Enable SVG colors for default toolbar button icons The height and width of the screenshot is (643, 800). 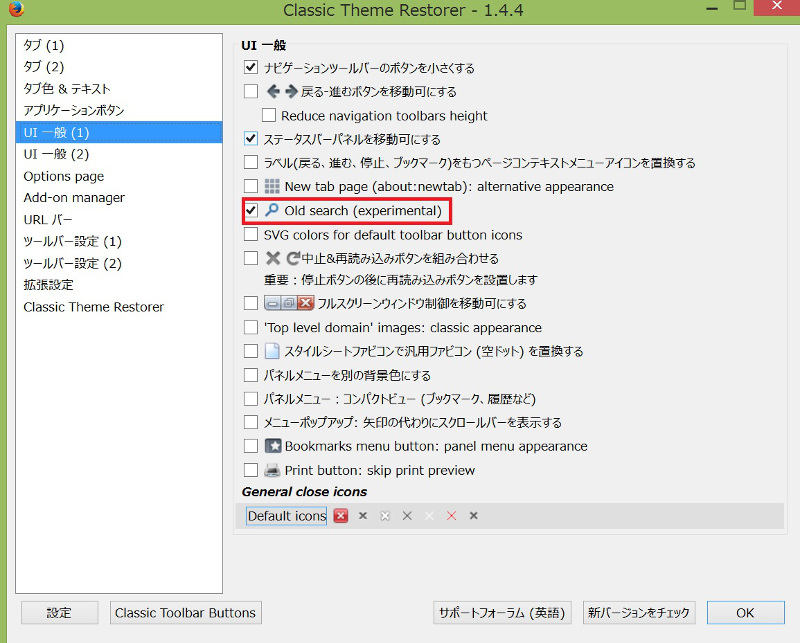[x=251, y=235]
